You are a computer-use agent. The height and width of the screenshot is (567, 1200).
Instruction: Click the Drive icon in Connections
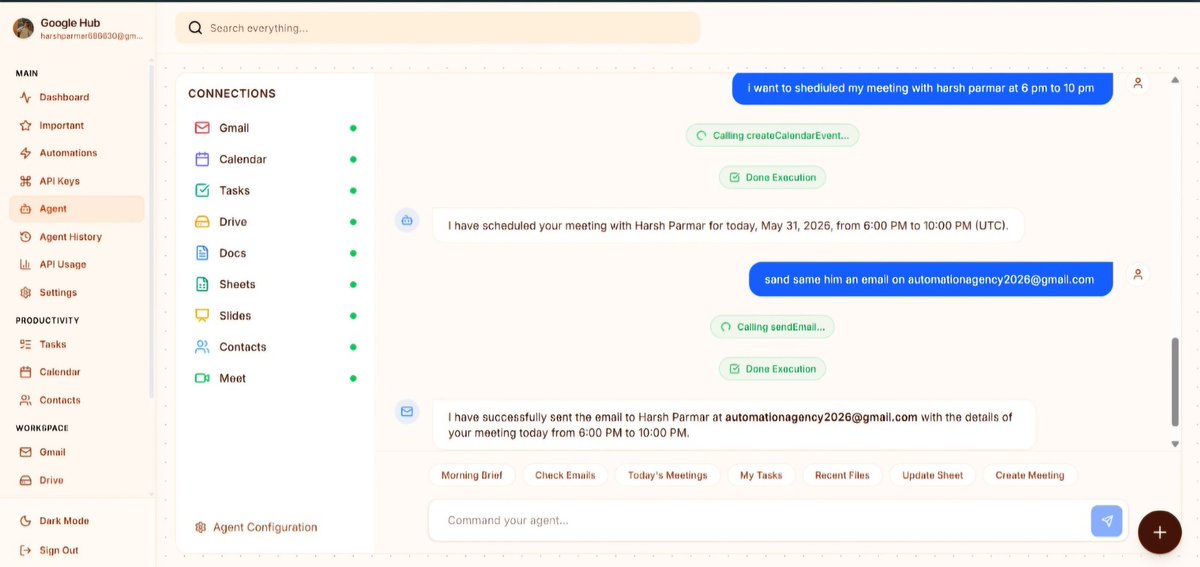click(202, 222)
